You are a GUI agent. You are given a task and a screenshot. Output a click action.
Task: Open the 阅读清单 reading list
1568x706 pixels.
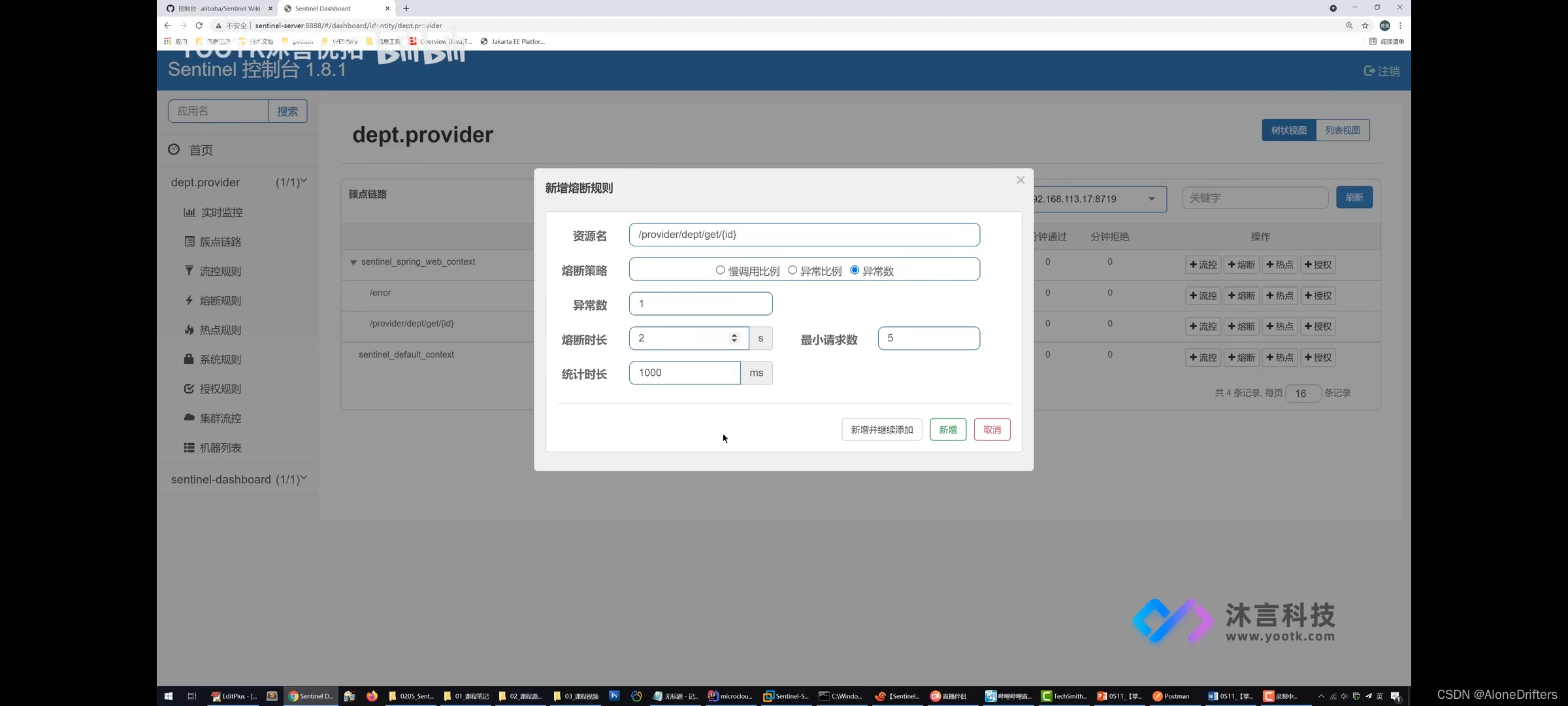click(x=1387, y=41)
